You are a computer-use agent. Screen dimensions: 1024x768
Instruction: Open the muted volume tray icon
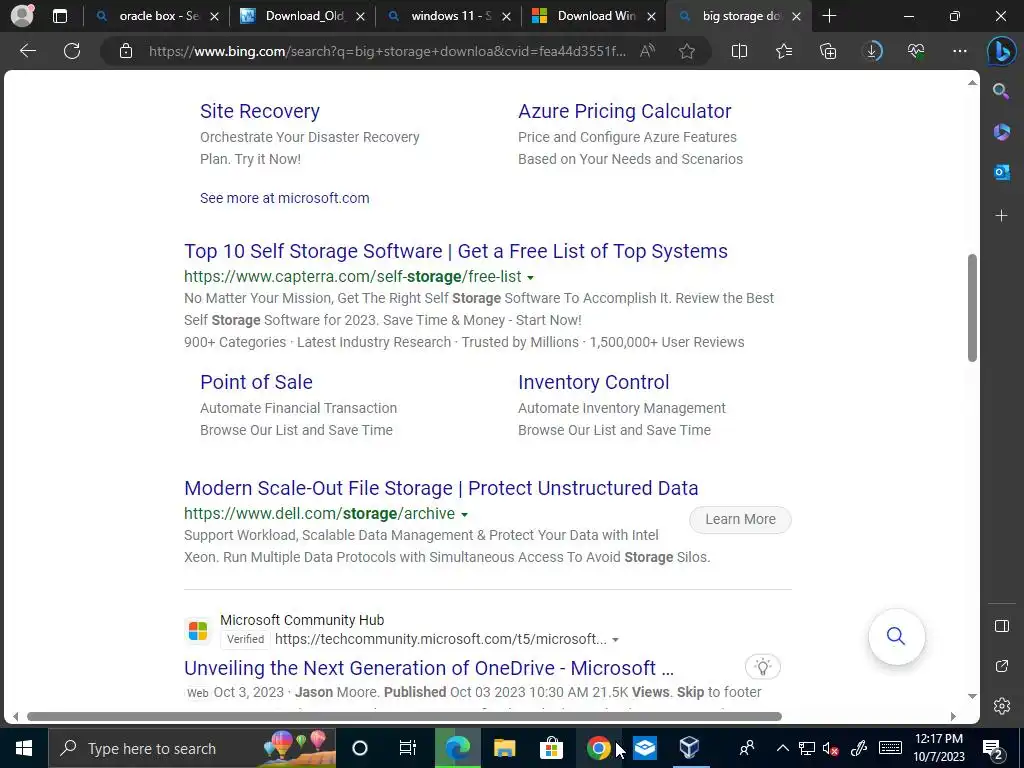831,748
